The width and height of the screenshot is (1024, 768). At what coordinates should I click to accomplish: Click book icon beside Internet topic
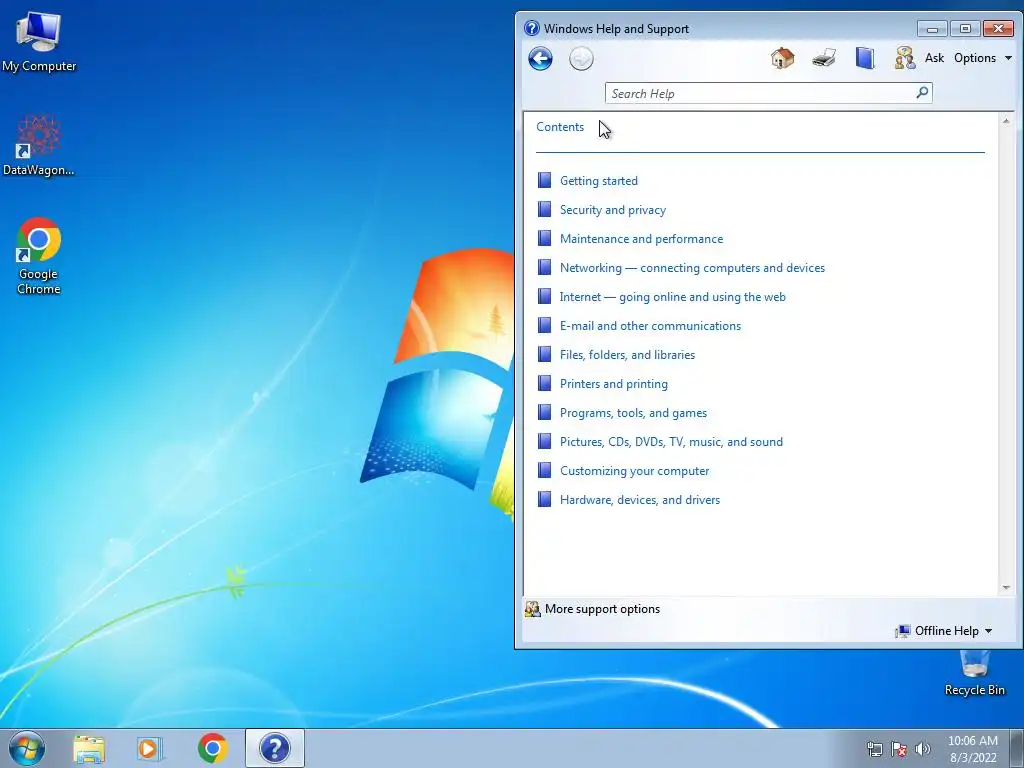[x=544, y=296]
